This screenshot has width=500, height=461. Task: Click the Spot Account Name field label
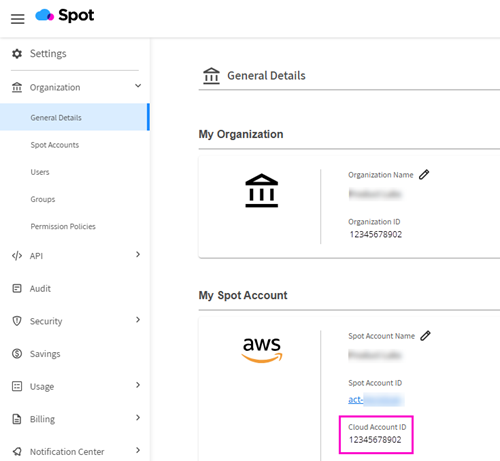[382, 336]
